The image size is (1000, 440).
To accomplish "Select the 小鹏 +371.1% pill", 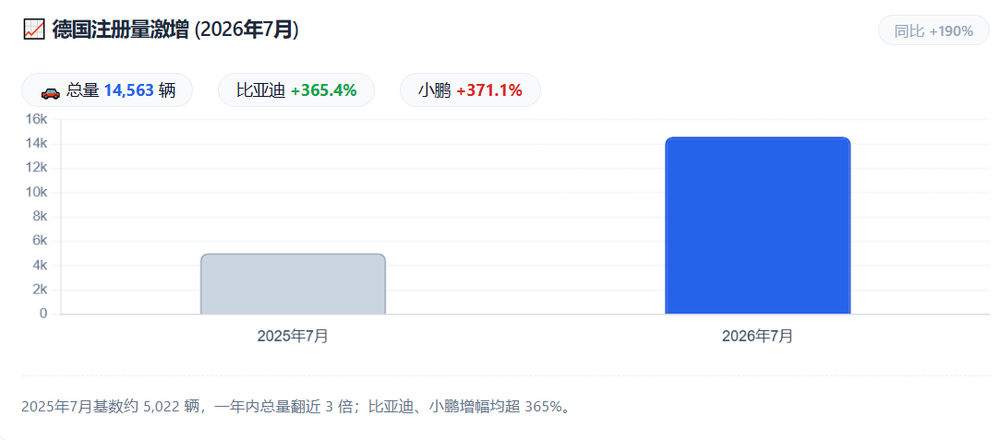I will (x=470, y=91).
